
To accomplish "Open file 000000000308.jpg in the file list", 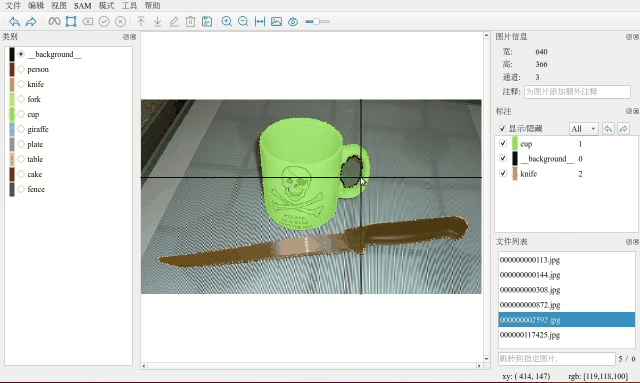I will (567, 290).
